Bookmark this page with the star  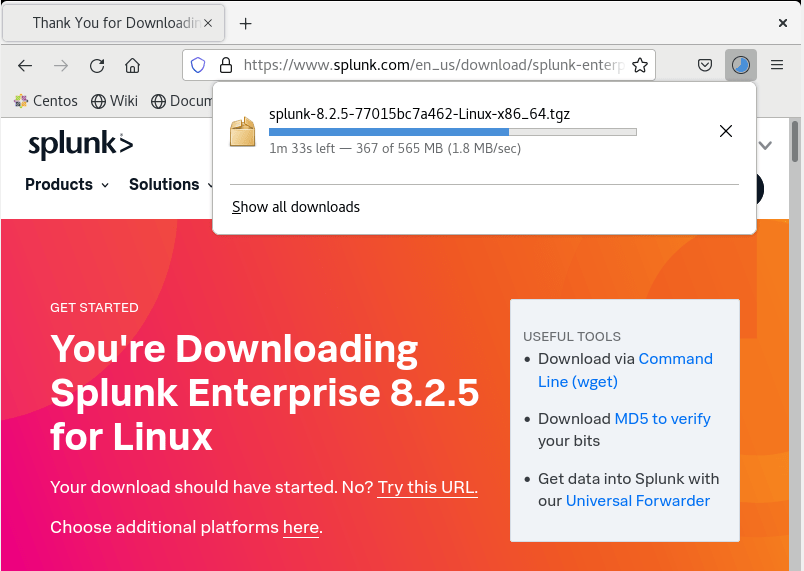pos(639,65)
